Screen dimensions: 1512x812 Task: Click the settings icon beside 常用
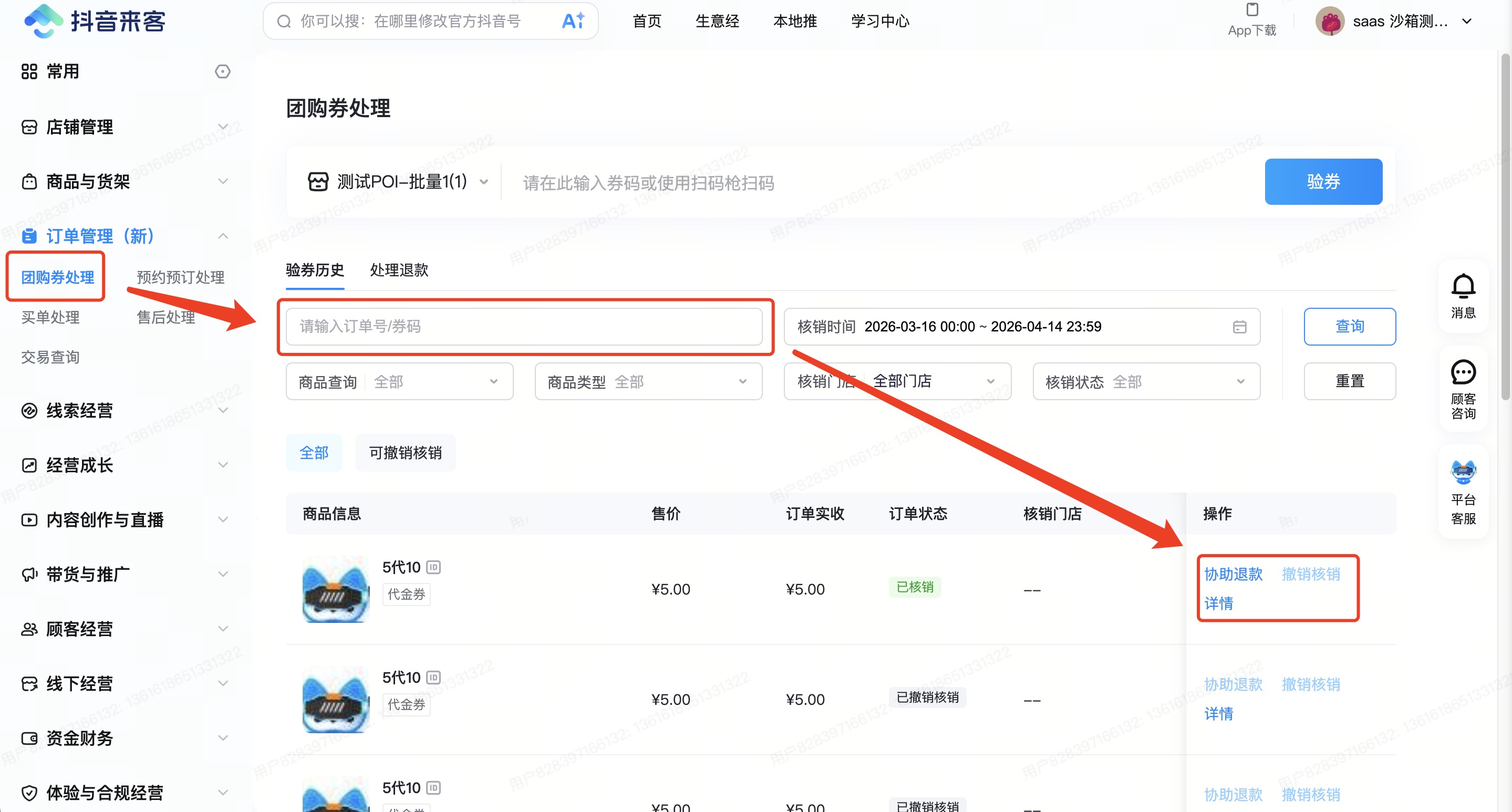[222, 71]
